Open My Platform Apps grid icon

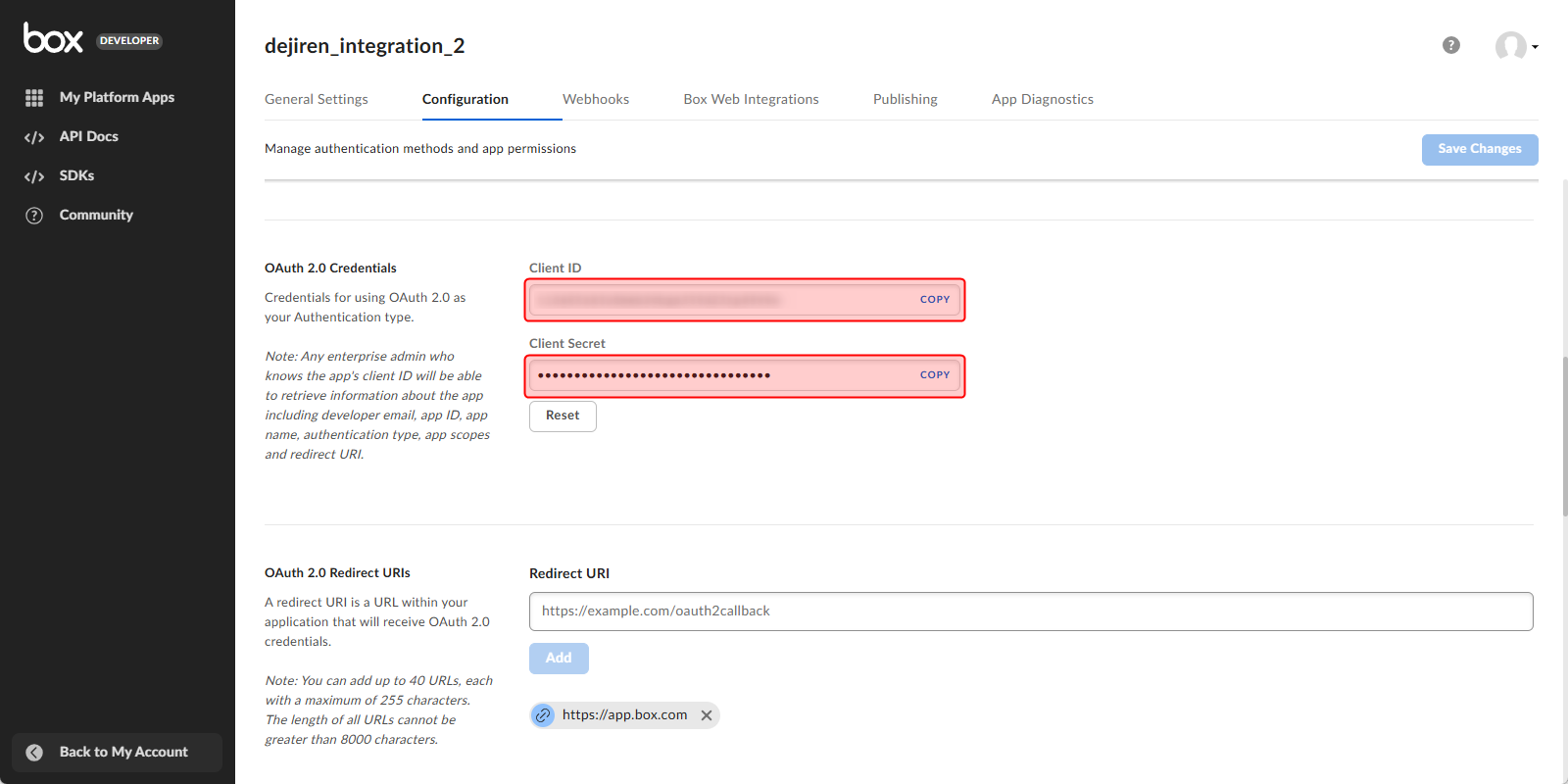(x=34, y=98)
